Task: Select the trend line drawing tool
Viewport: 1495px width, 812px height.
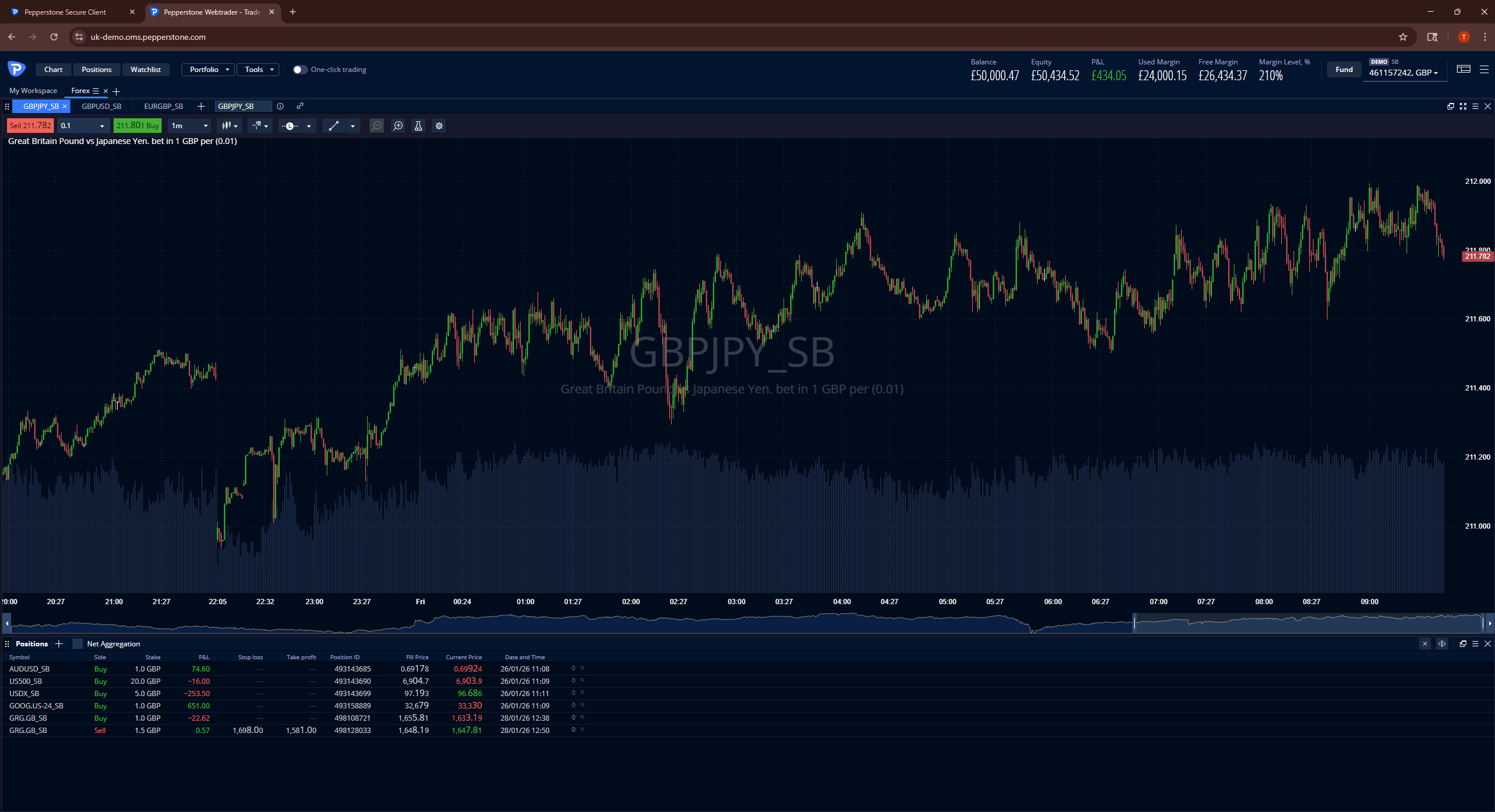Action: pos(334,126)
